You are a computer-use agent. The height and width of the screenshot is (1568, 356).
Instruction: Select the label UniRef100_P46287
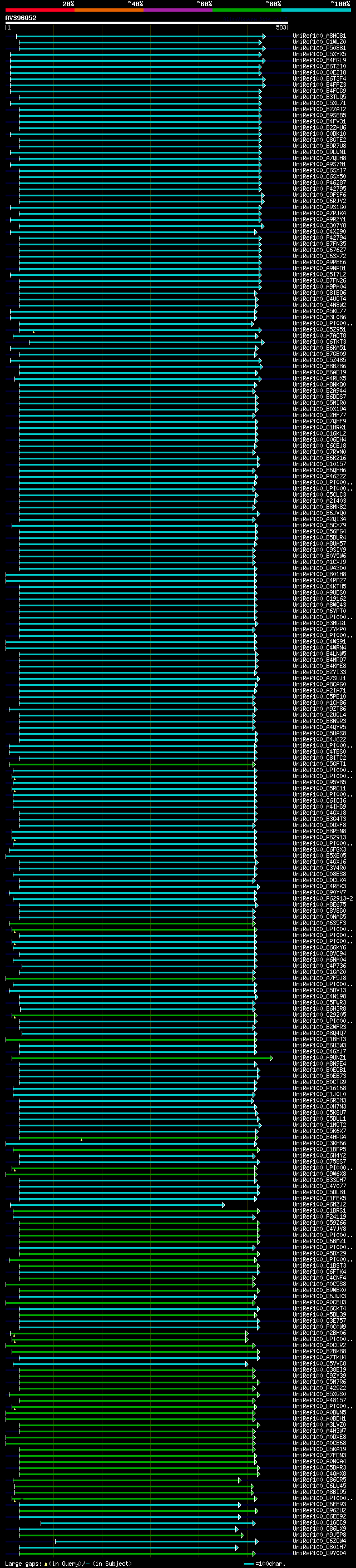coord(319,182)
